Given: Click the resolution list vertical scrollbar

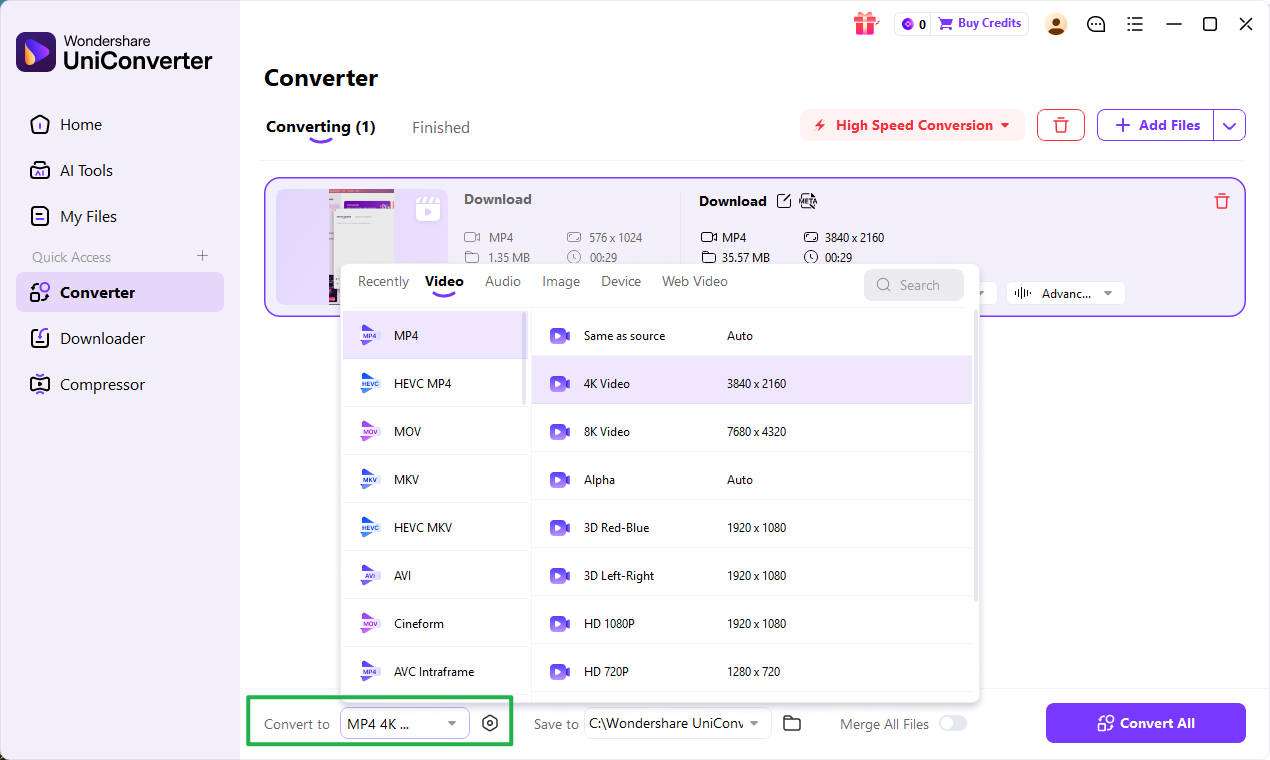Looking at the screenshot, I should coord(975,455).
